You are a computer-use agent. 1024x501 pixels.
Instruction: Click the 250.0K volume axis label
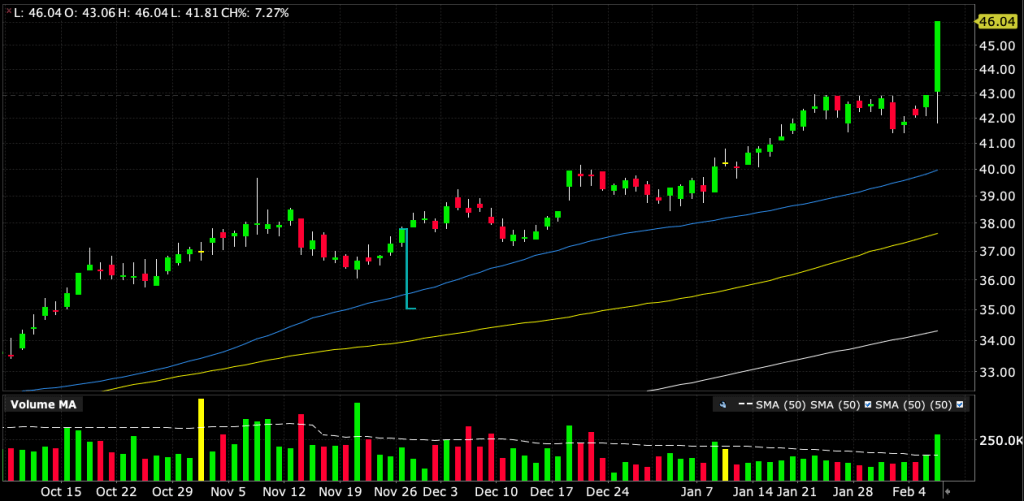tap(1000, 442)
